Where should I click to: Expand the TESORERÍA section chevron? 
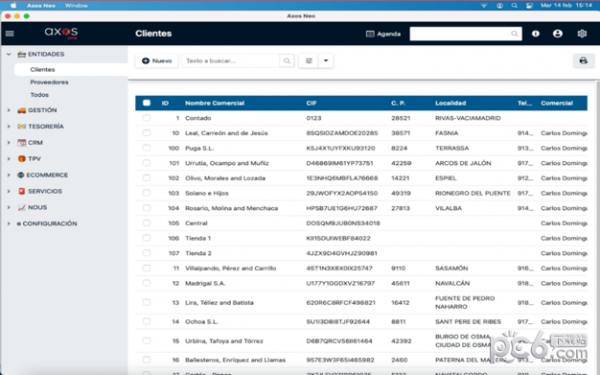[x=8, y=126]
